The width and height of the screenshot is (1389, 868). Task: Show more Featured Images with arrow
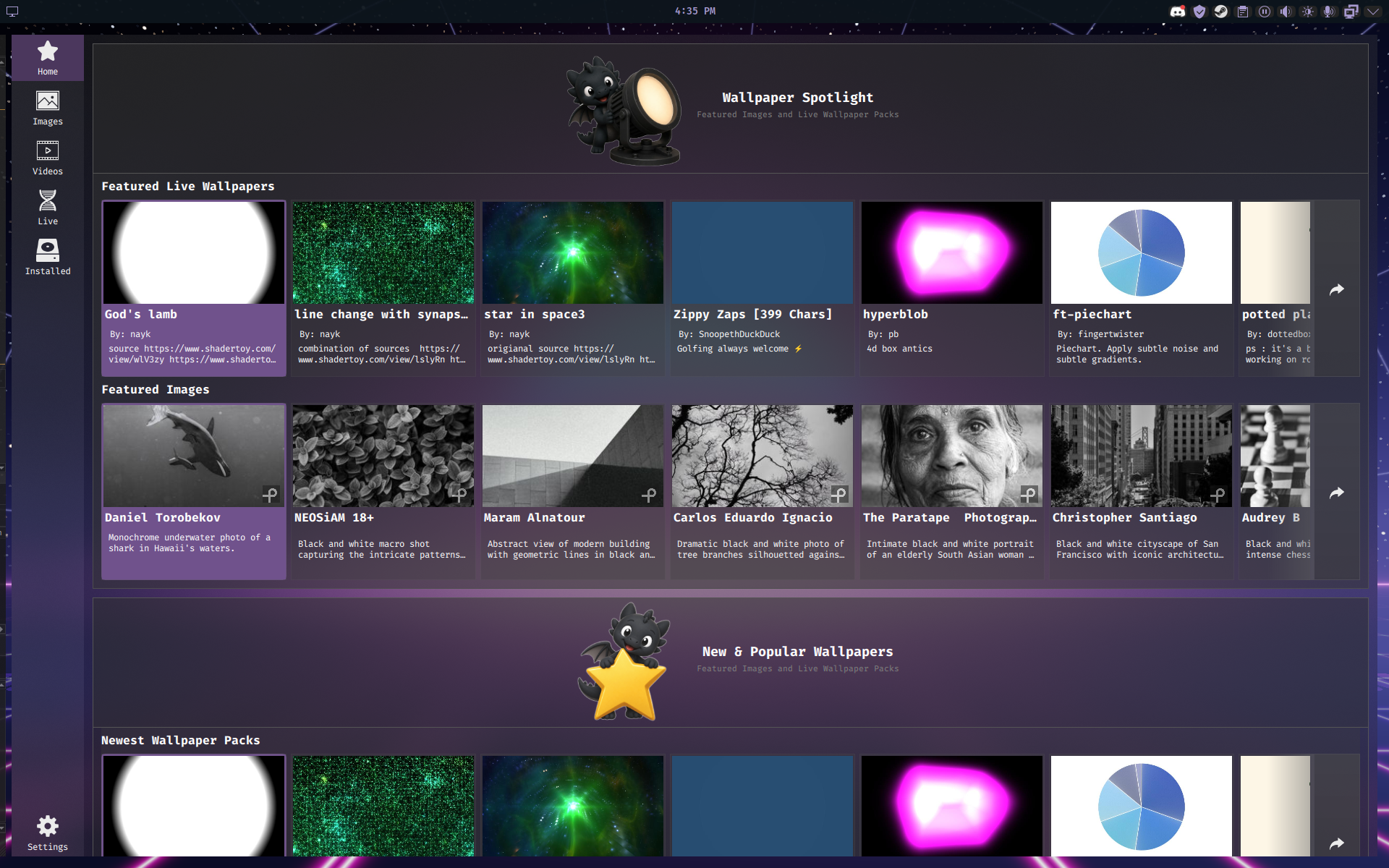(x=1337, y=493)
